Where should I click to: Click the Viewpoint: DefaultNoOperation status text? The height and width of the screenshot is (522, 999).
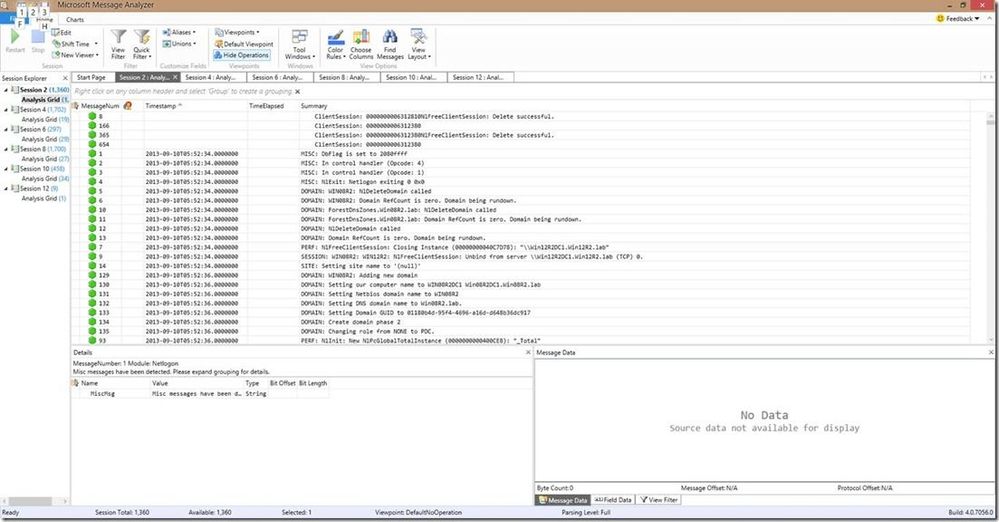pos(419,512)
